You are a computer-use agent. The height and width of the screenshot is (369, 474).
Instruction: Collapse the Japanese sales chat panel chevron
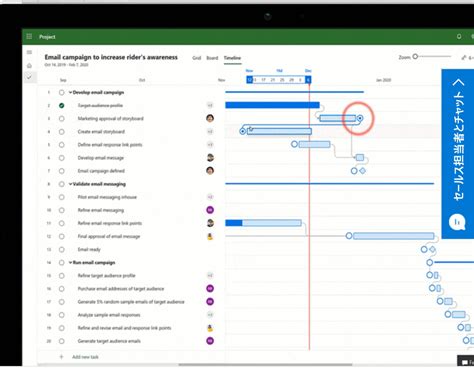point(459,82)
